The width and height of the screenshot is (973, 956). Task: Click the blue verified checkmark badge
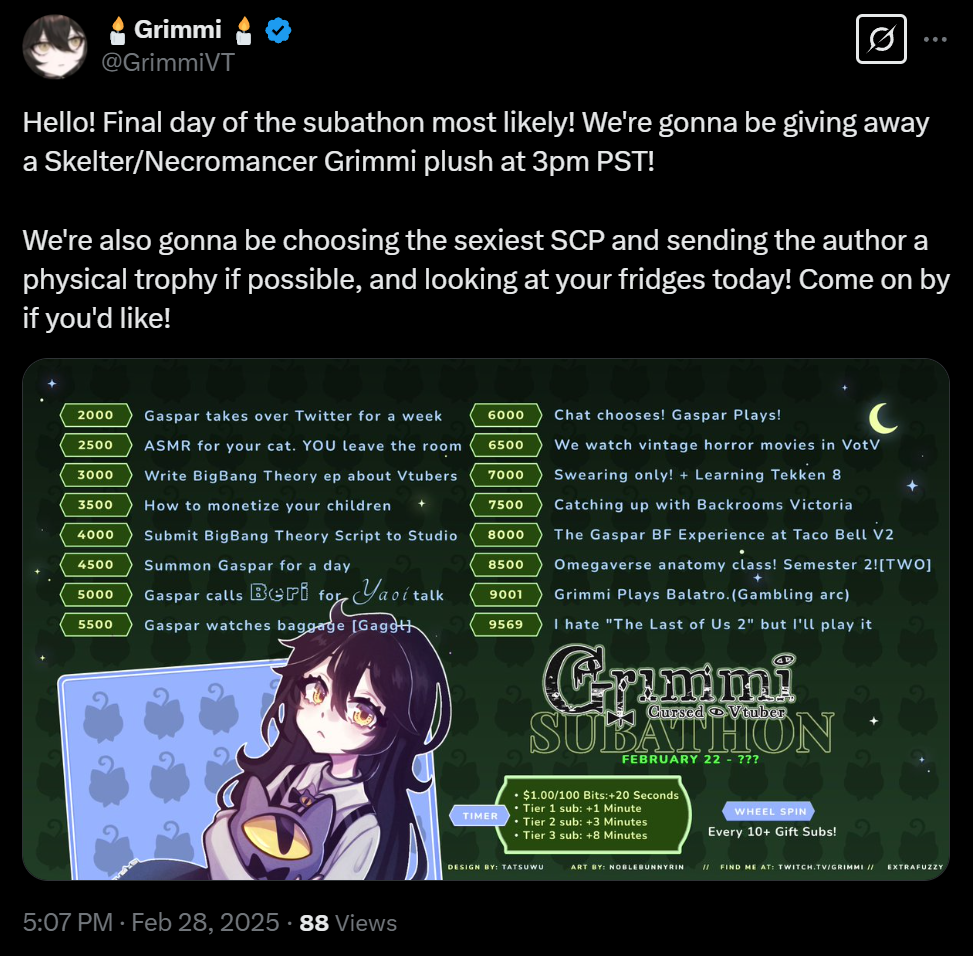click(278, 30)
